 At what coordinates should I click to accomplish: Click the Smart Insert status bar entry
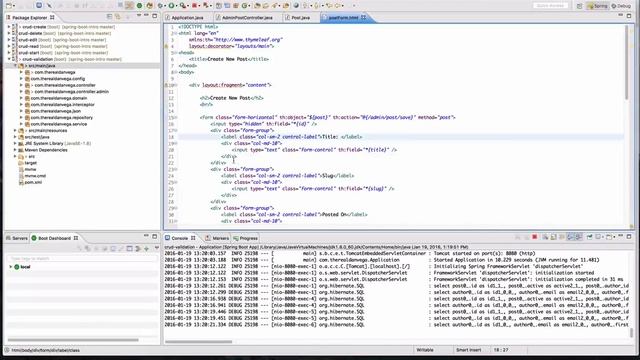(x=468, y=350)
